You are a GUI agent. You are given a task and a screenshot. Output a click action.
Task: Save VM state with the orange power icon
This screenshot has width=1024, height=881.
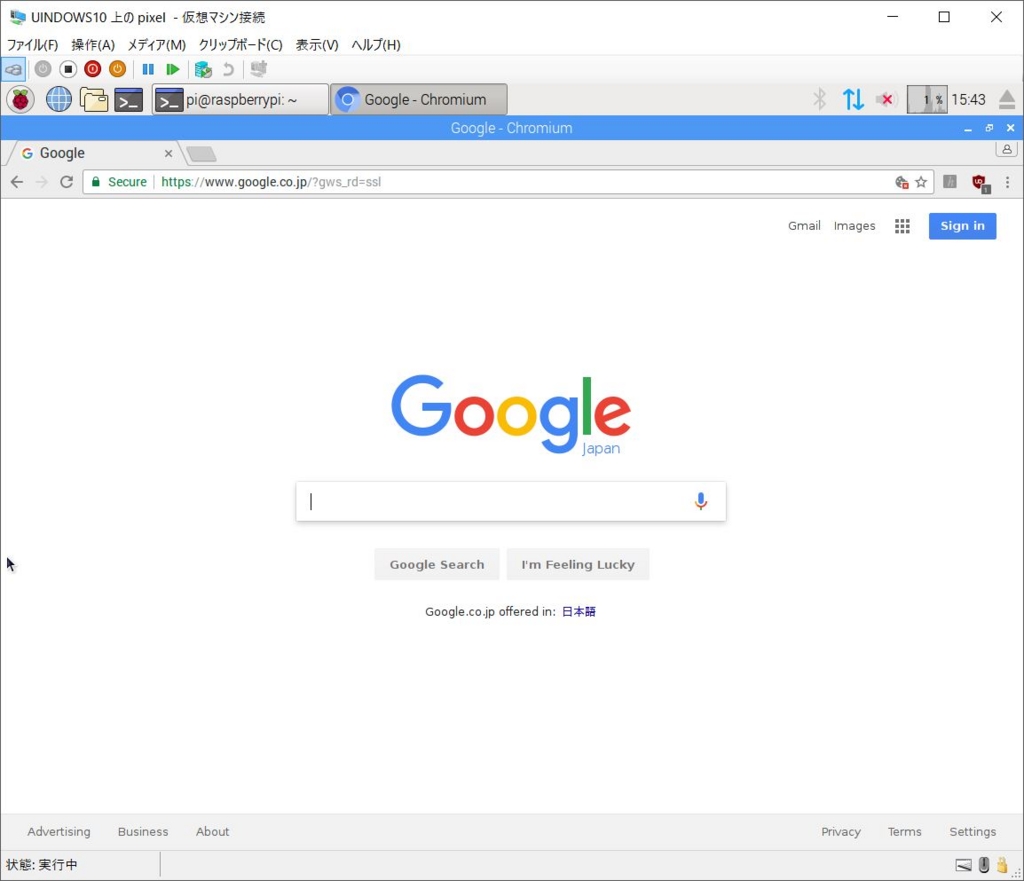(x=118, y=69)
